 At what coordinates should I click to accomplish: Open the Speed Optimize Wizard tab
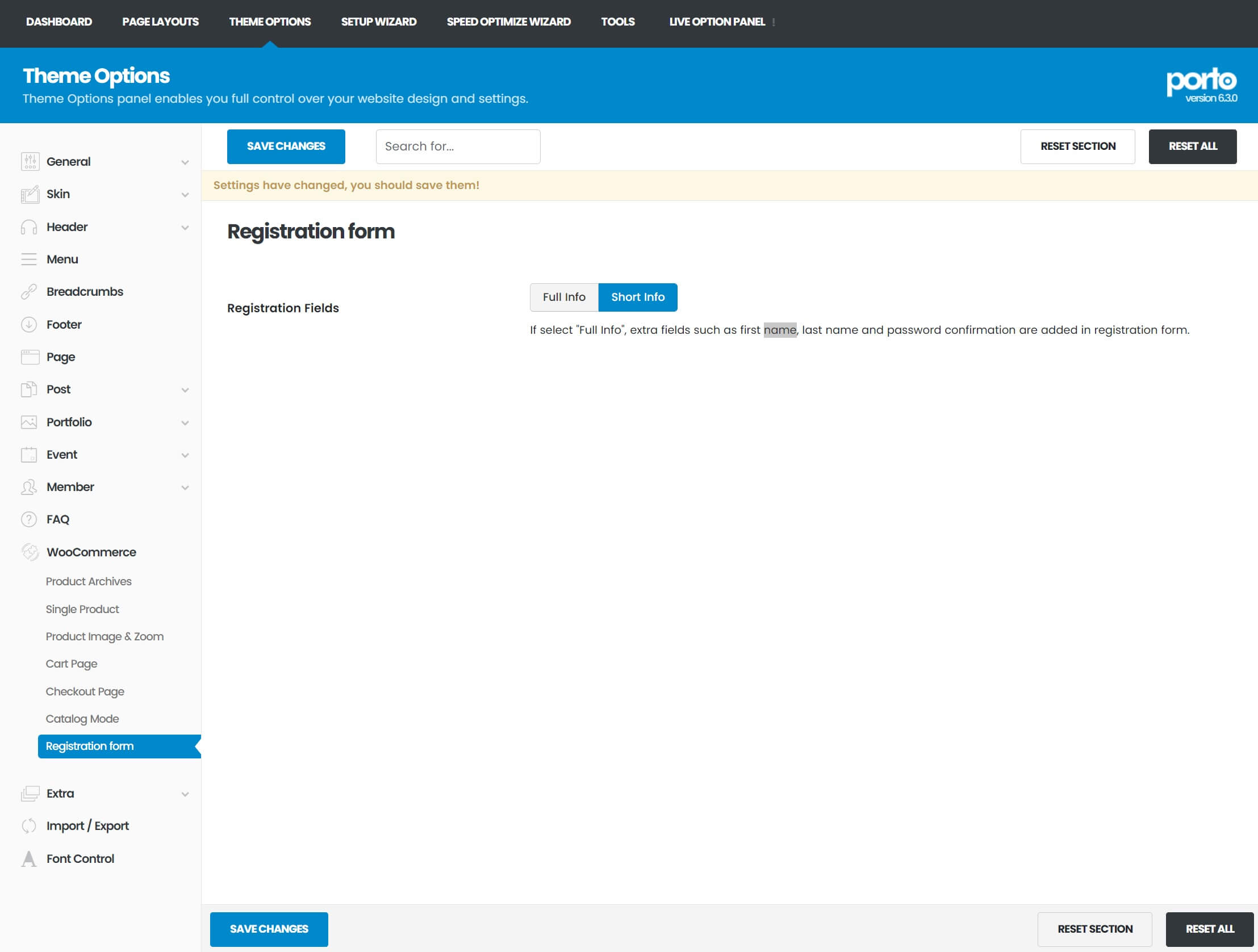pos(508,22)
